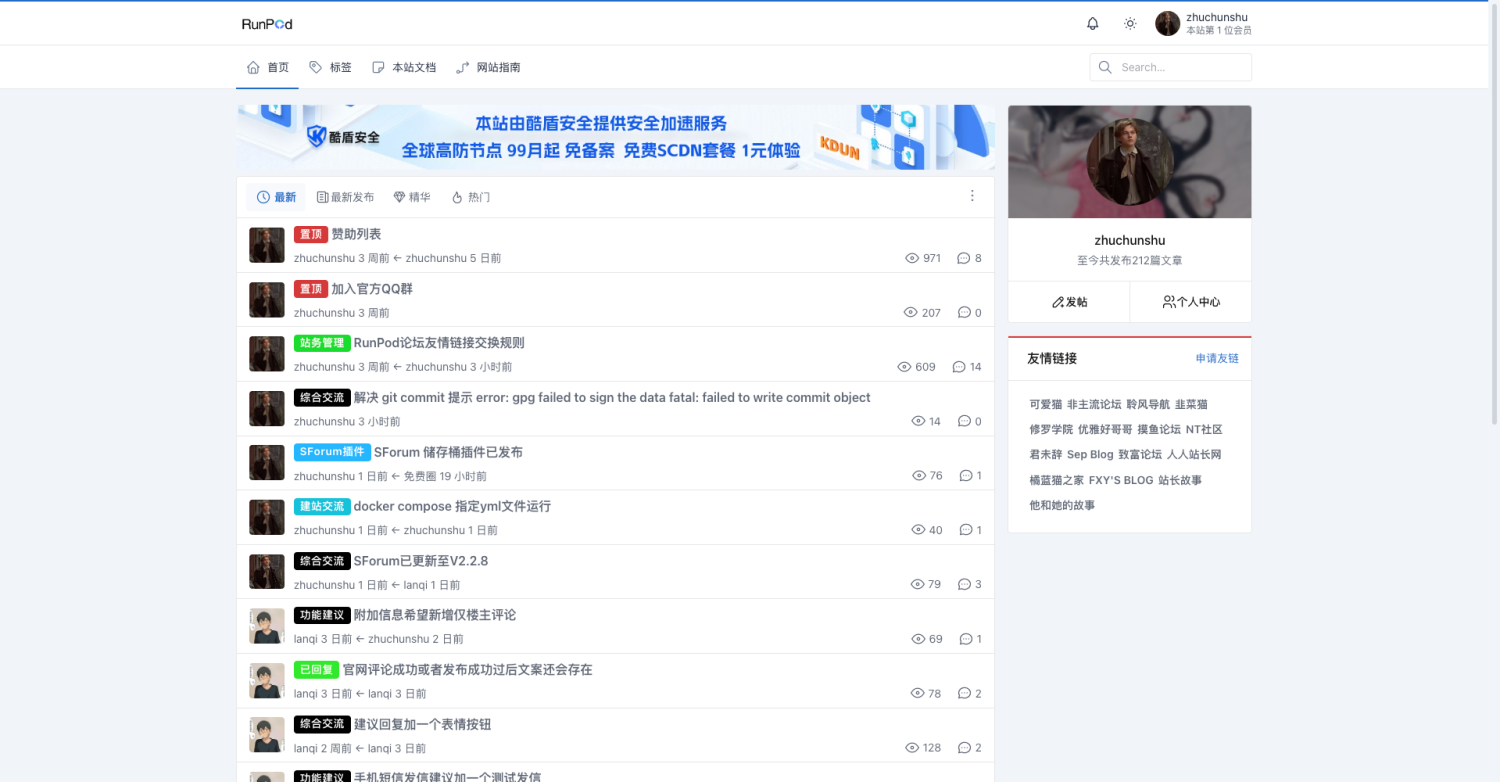
Task: Open the three-dot more options menu
Action: [x=971, y=196]
